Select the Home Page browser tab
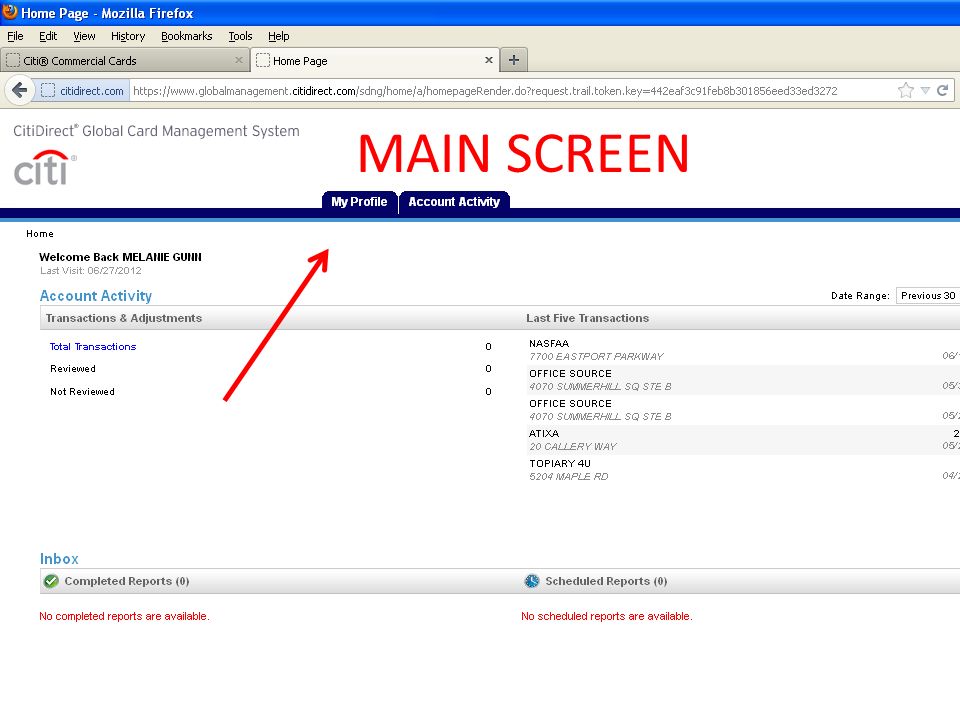The height and width of the screenshot is (720, 960). click(x=375, y=61)
